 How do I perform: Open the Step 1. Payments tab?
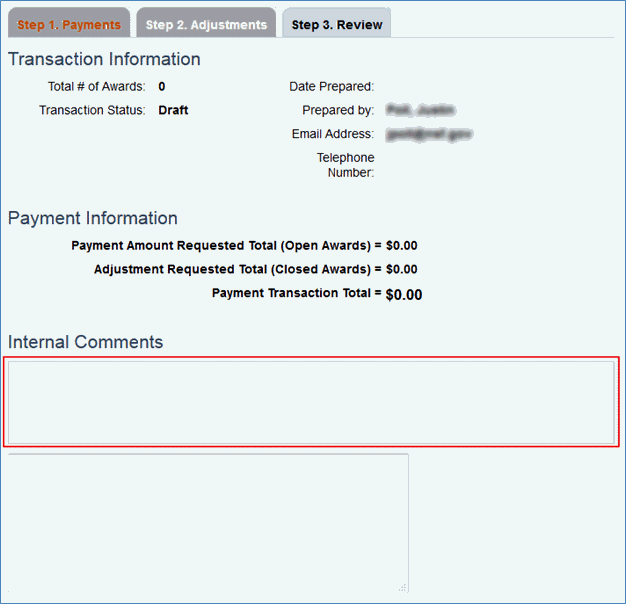click(x=69, y=24)
